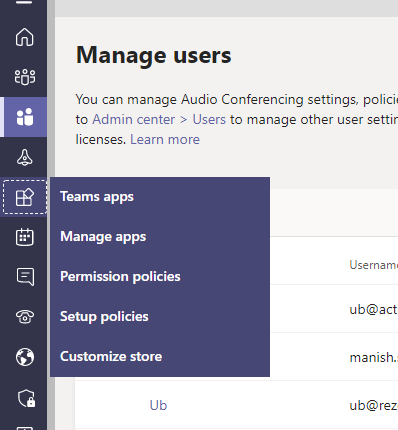Open the Locations globe icon
Screen dimensions: 398x430
pyautogui.click(x=25, y=357)
